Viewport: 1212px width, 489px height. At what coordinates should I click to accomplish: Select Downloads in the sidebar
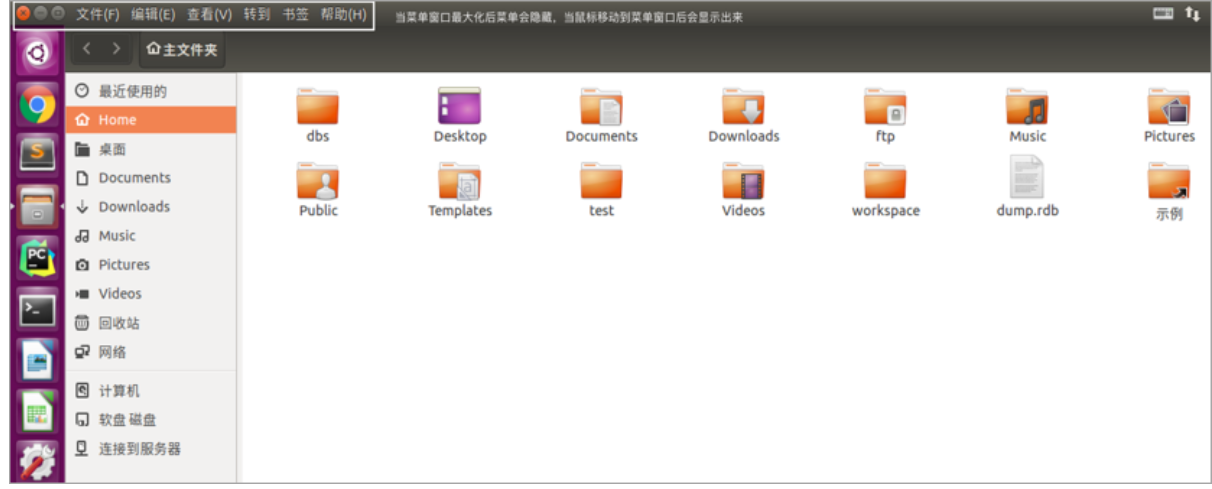coord(151,207)
